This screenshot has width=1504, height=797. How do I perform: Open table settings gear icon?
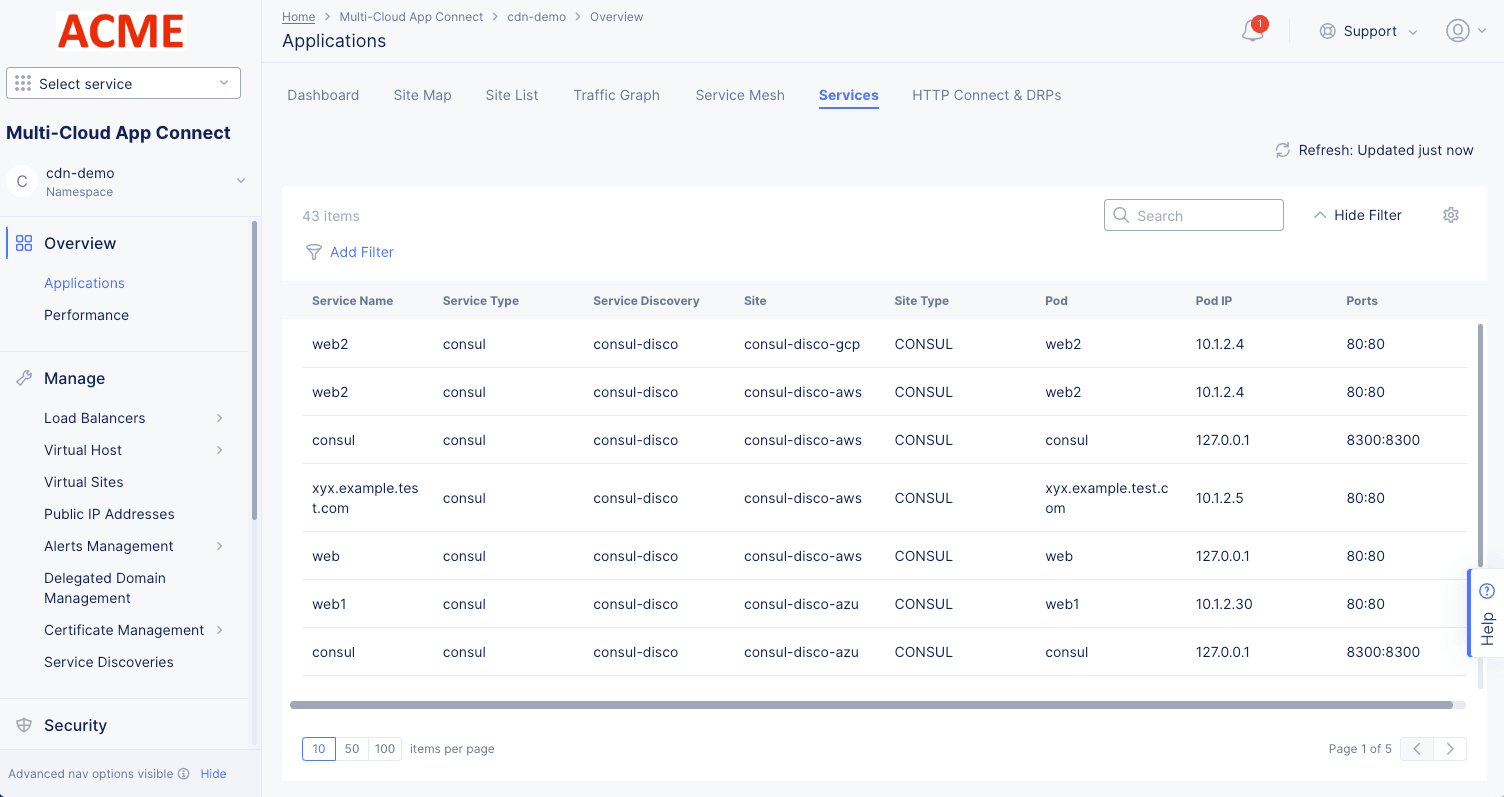1451,215
